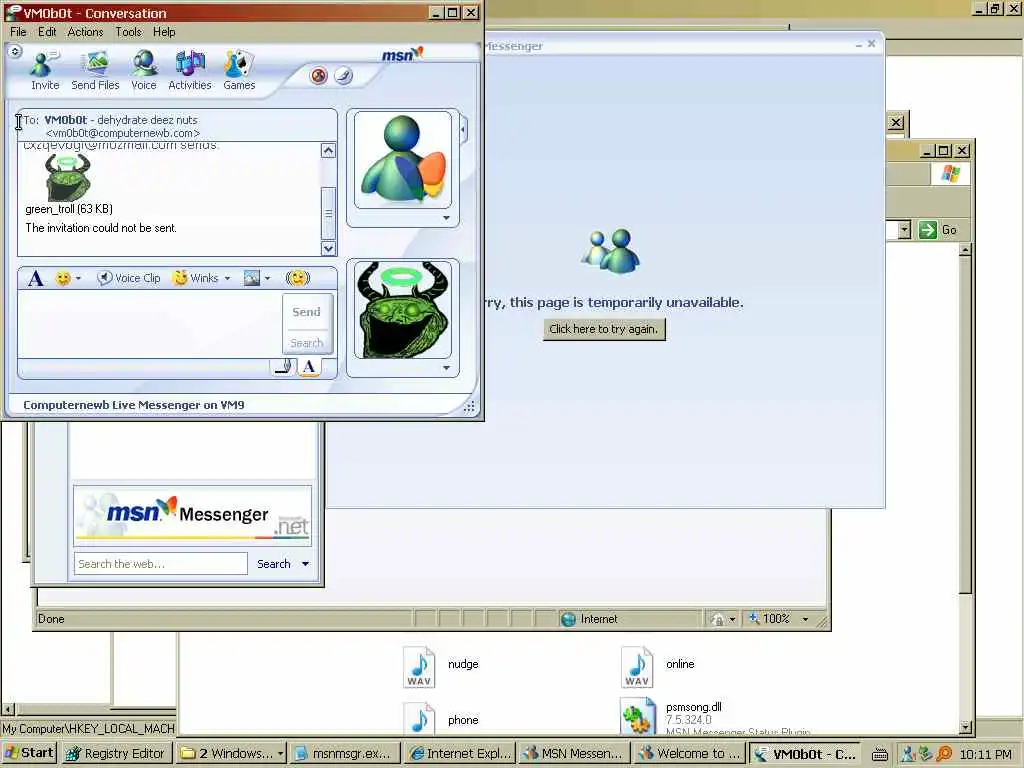1024x768 pixels.
Task: Click the red Block contact icon
Action: 319,76
